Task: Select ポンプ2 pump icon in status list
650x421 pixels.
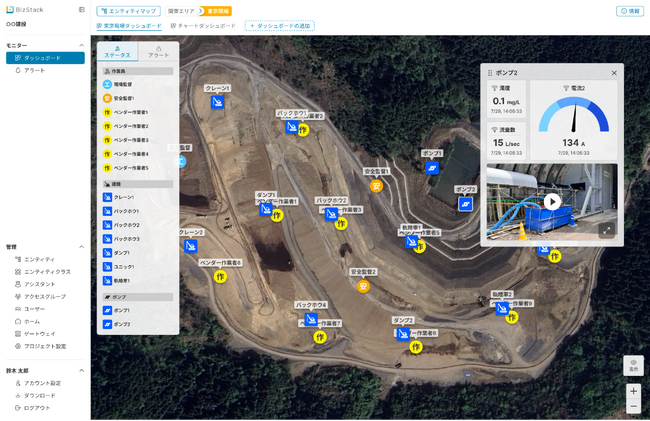Action: tap(106, 325)
